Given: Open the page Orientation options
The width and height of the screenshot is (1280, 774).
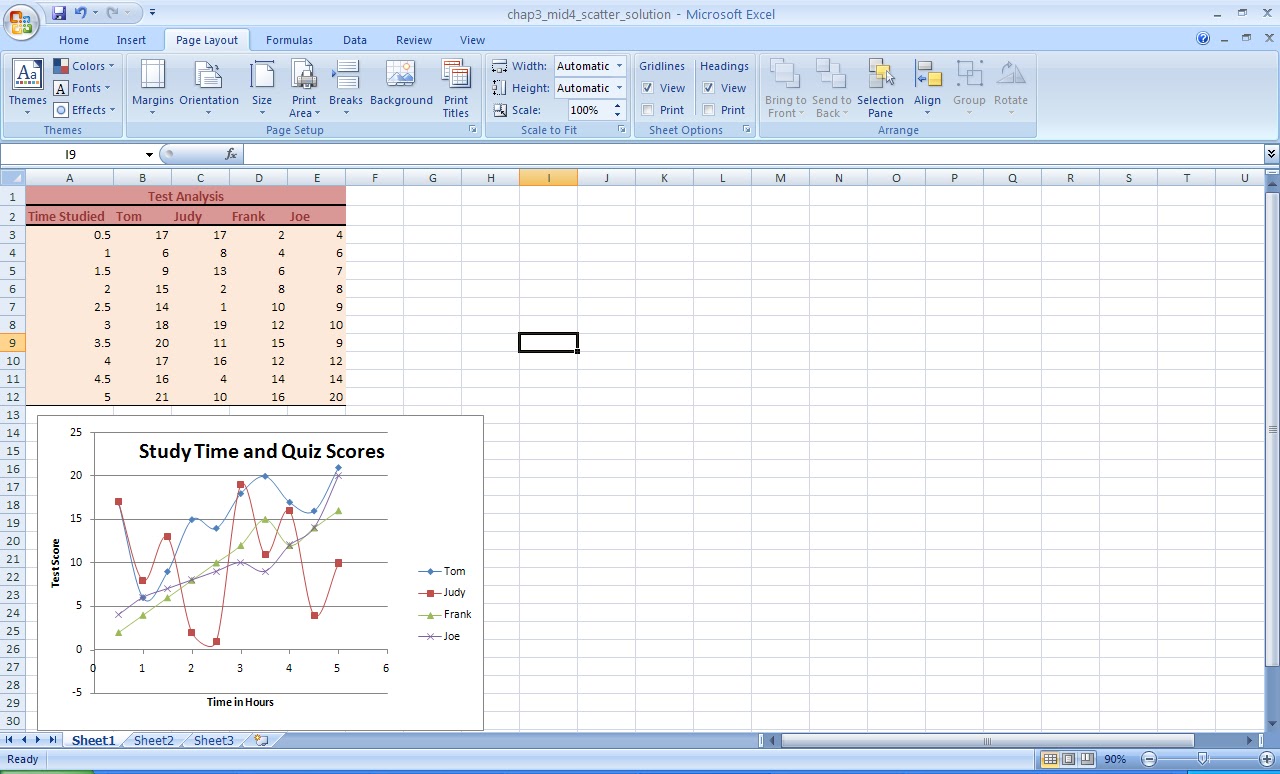Looking at the screenshot, I should click(209, 88).
